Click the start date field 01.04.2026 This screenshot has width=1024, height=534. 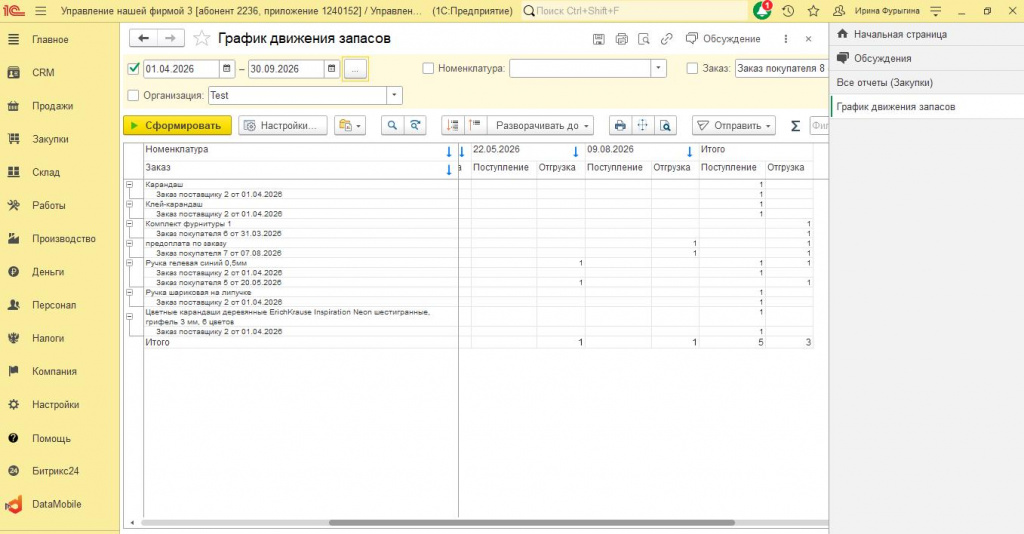[x=182, y=69]
